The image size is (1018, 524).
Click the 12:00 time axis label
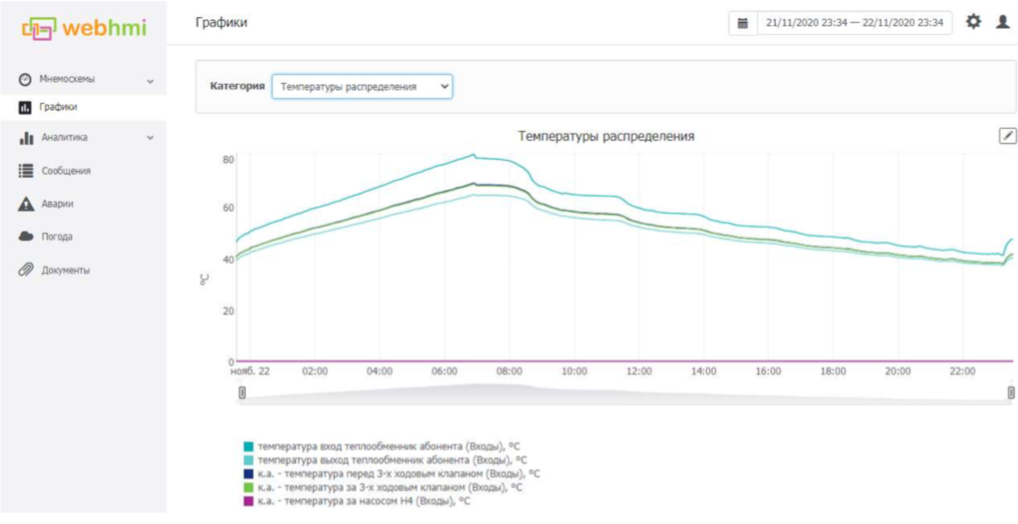(639, 371)
